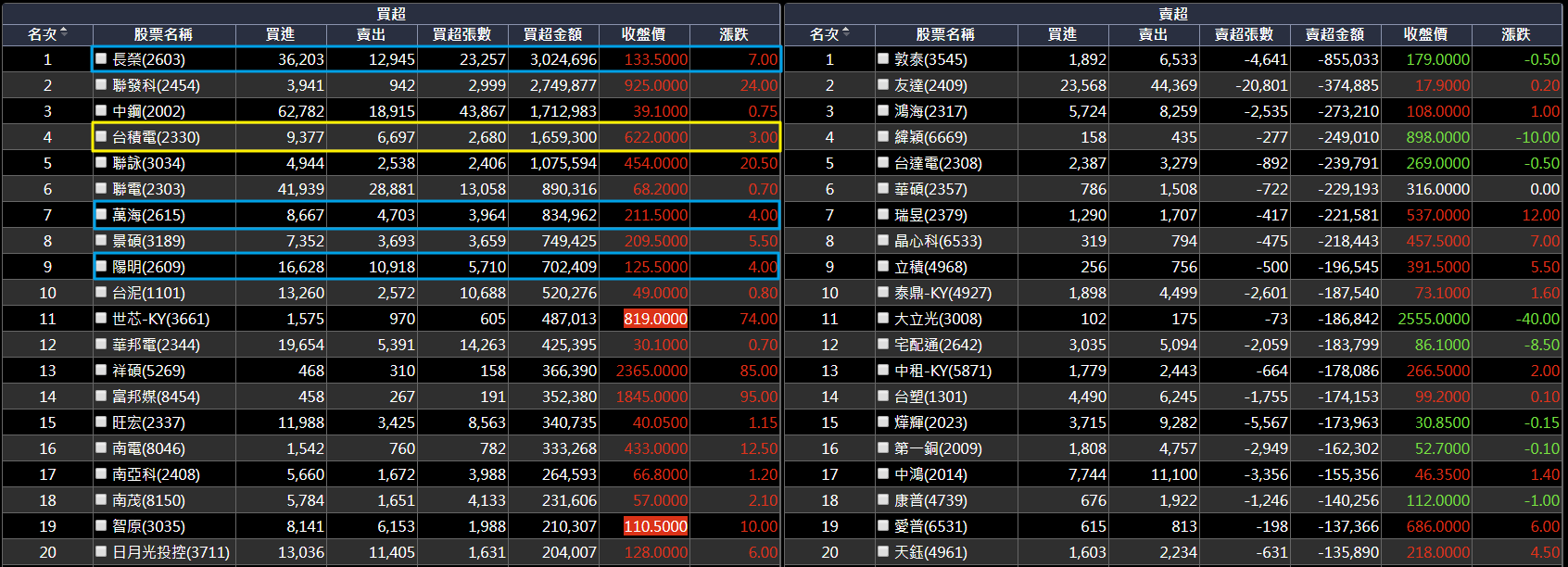The width and height of the screenshot is (1568, 567).
Task: Select the checkbox beside 友達(2409)
Action: [884, 84]
